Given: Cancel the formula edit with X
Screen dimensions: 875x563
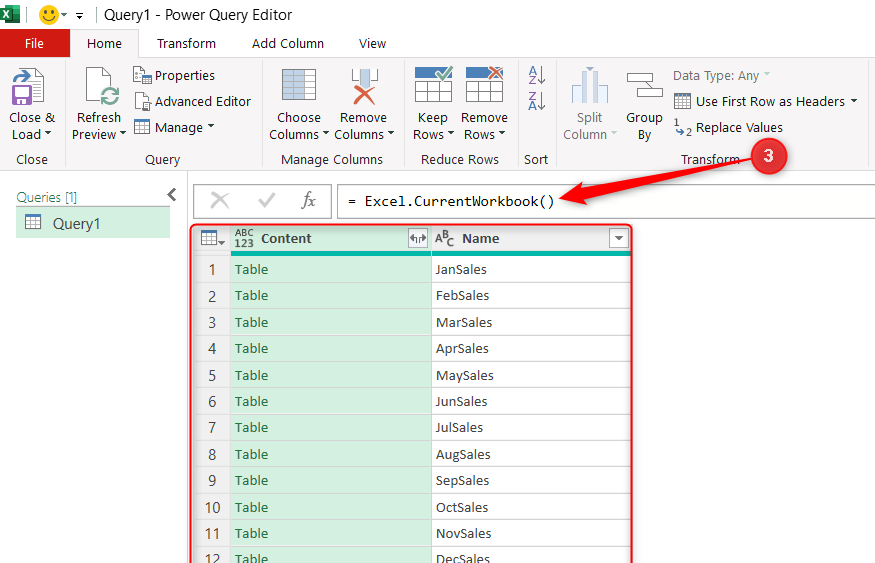Looking at the screenshot, I should pyautogui.click(x=220, y=200).
